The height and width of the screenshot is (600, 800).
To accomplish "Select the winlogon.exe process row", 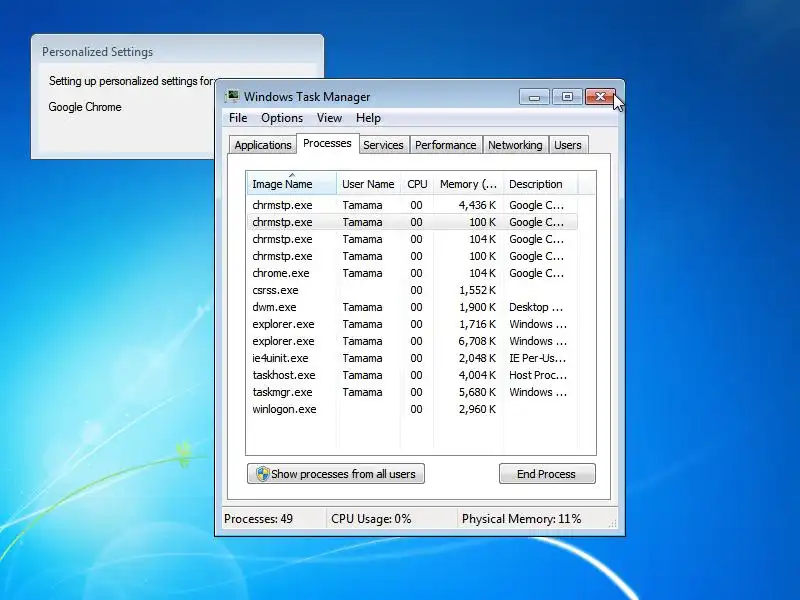I will [x=412, y=409].
